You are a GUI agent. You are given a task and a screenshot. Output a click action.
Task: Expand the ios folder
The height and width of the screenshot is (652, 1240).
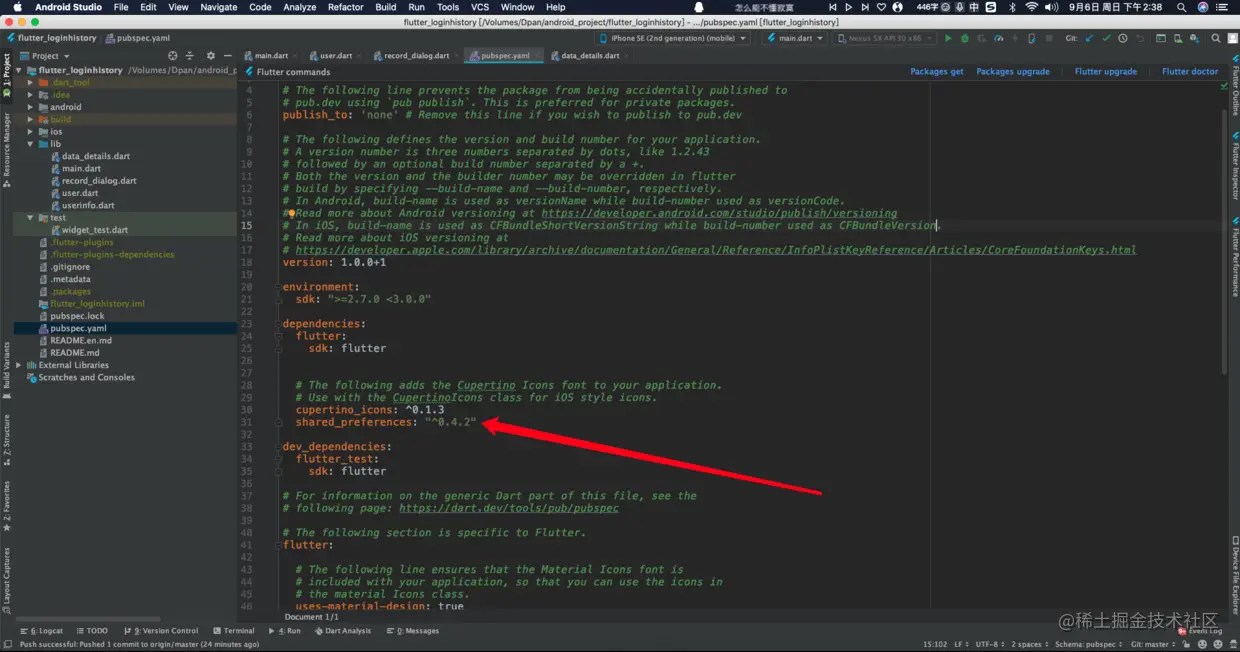click(31, 132)
